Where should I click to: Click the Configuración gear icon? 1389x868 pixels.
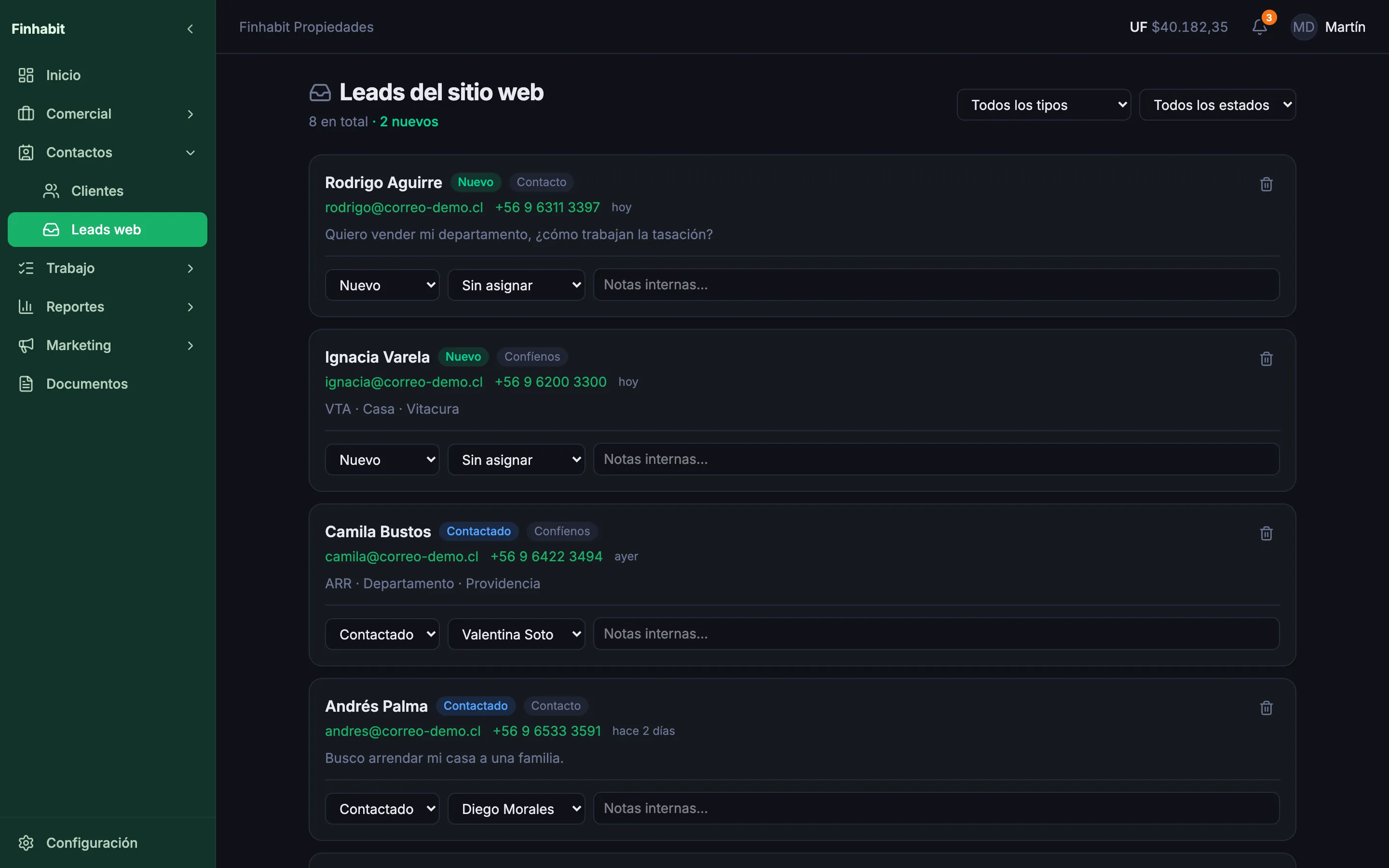click(26, 843)
